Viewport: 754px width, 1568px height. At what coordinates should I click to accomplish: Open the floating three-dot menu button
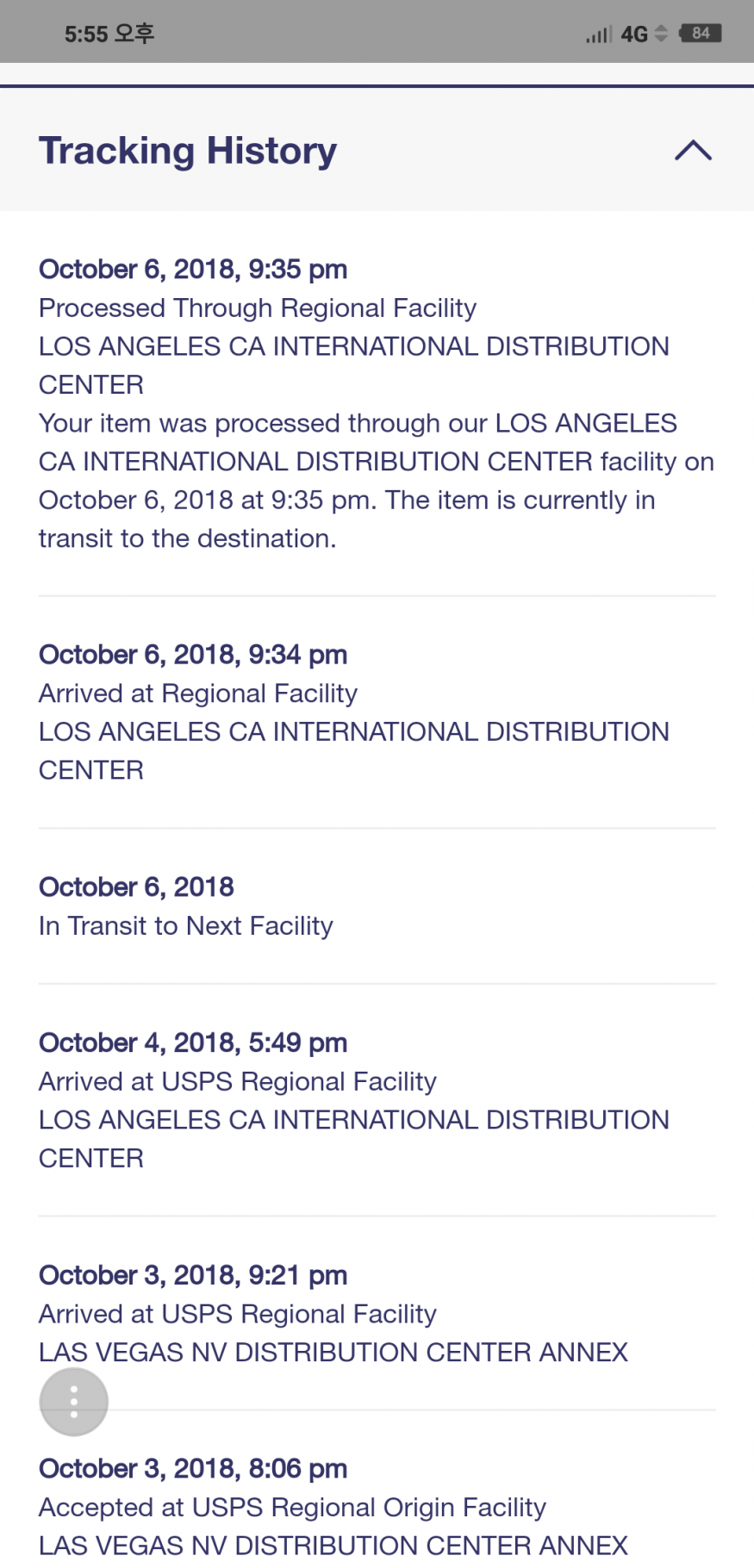pyautogui.click(x=74, y=1402)
